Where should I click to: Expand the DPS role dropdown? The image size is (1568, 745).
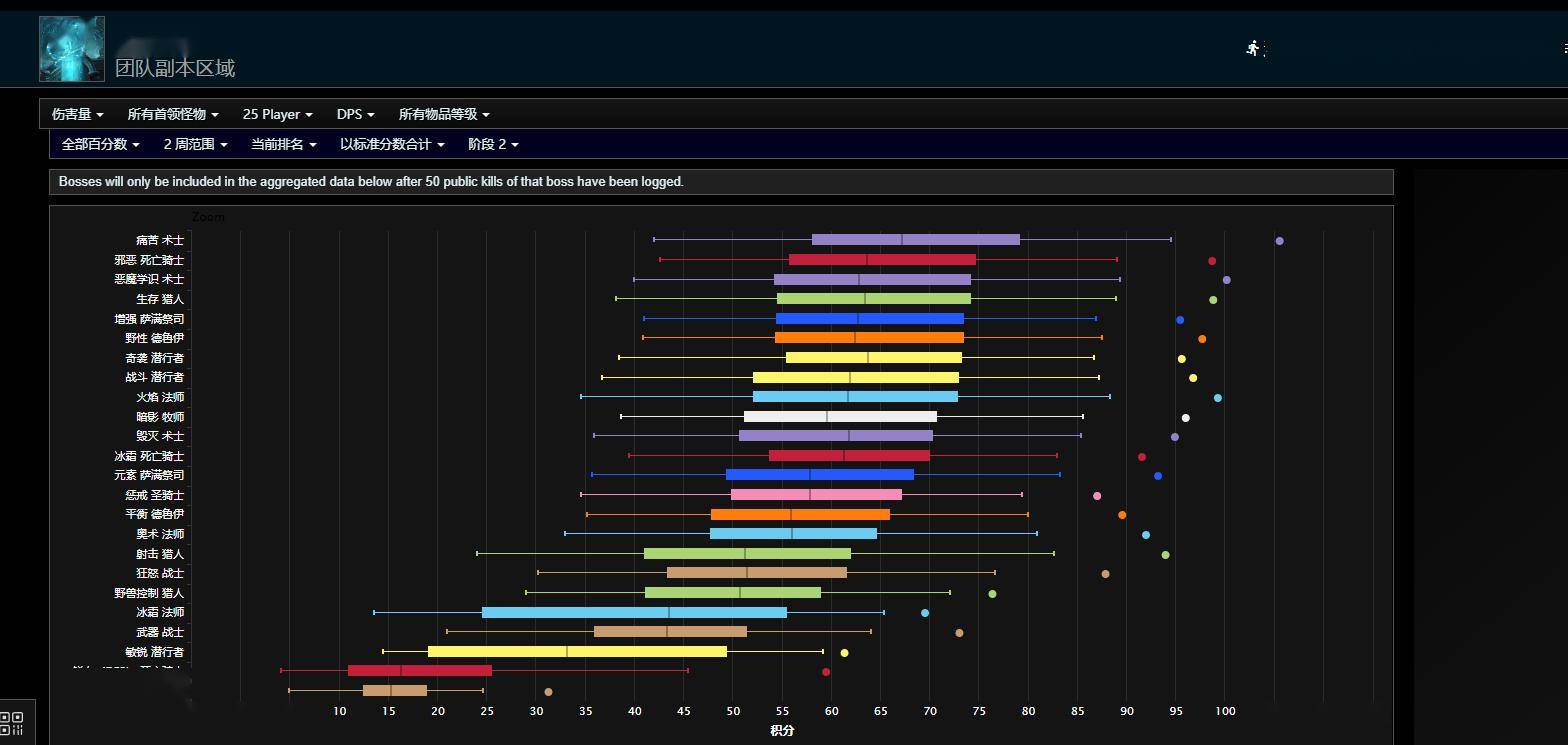point(356,115)
